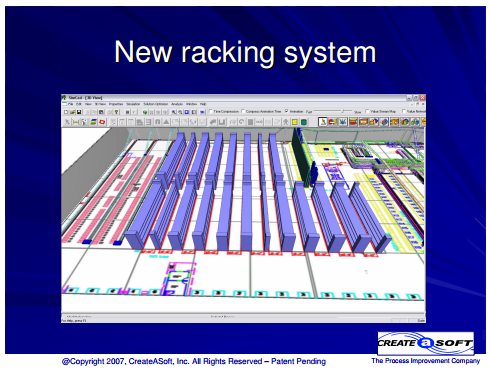
Task: Open the Analysis menu
Action: click(x=177, y=104)
